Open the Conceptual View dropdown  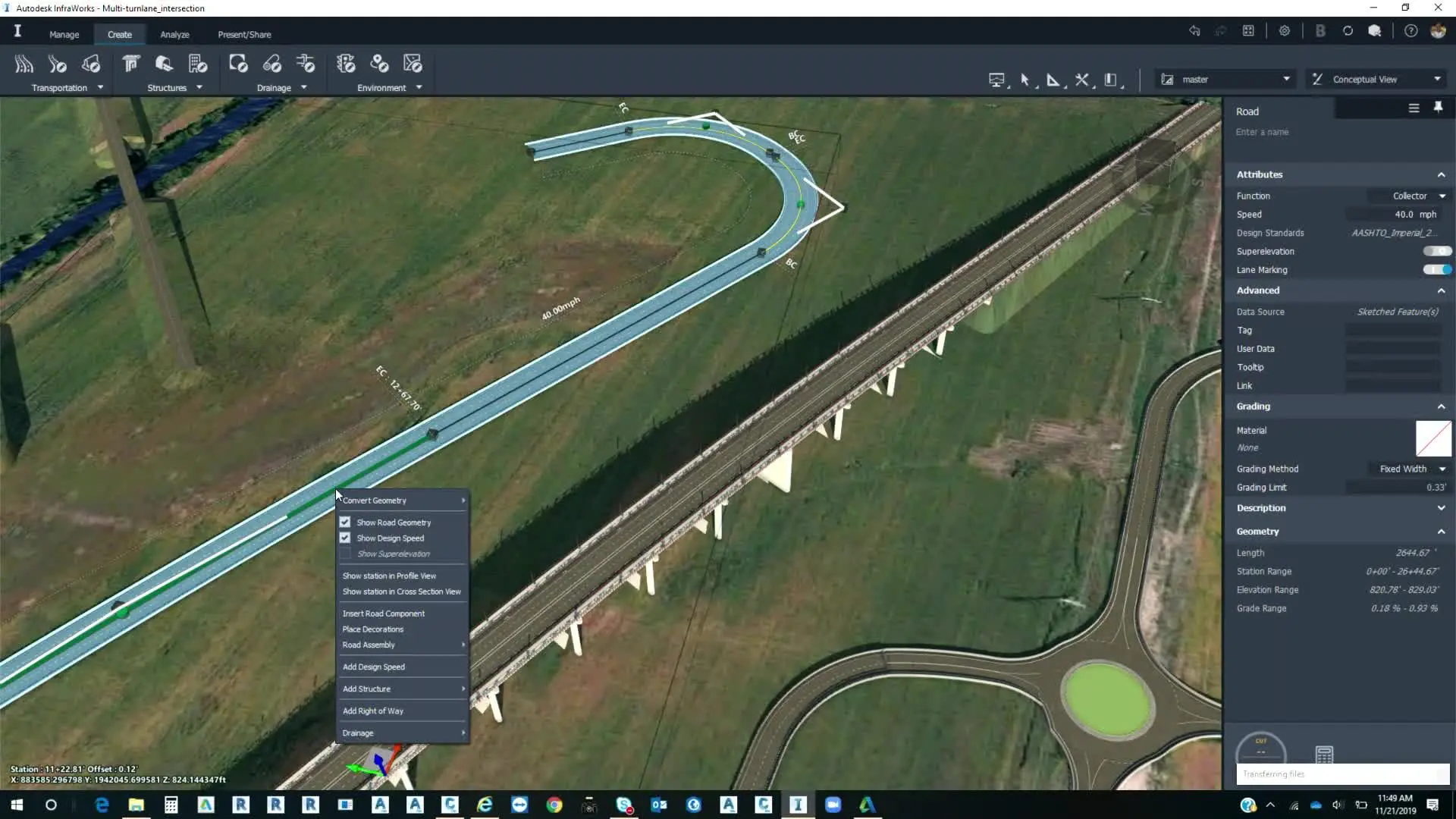1376,80
